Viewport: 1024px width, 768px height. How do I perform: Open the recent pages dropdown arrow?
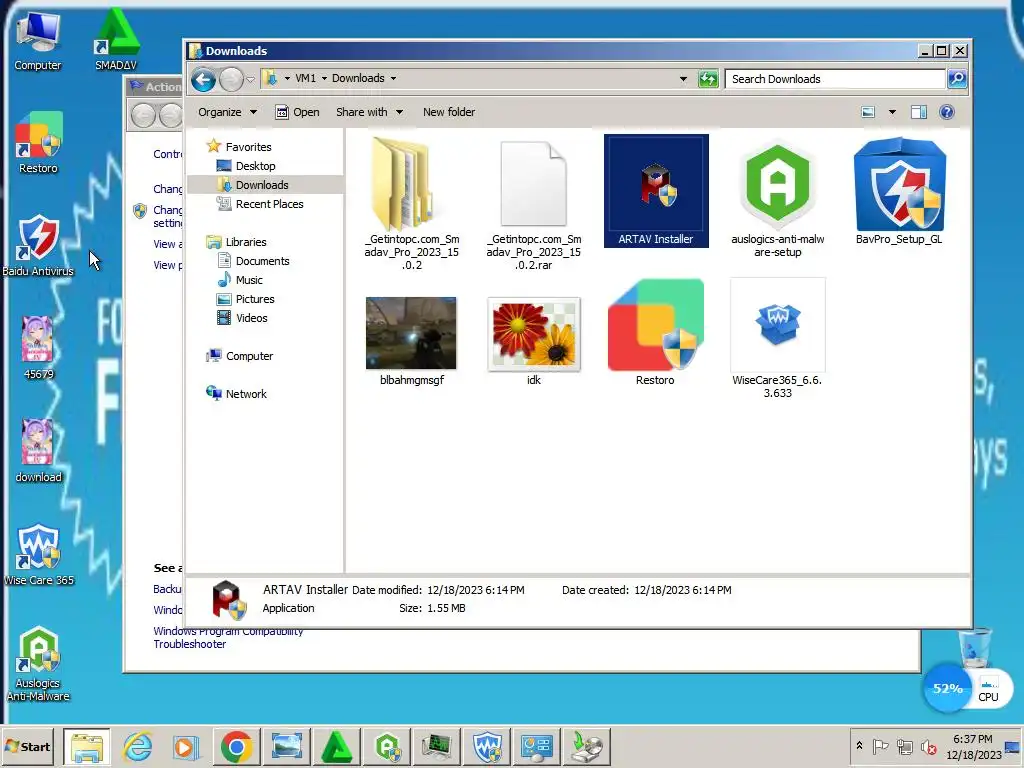tap(250, 80)
